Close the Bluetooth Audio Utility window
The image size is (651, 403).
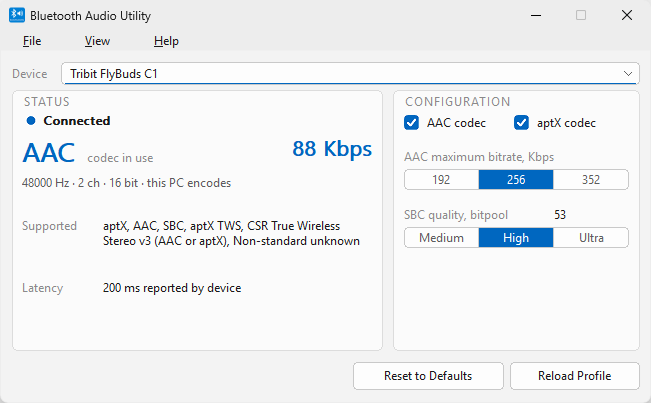[627, 16]
